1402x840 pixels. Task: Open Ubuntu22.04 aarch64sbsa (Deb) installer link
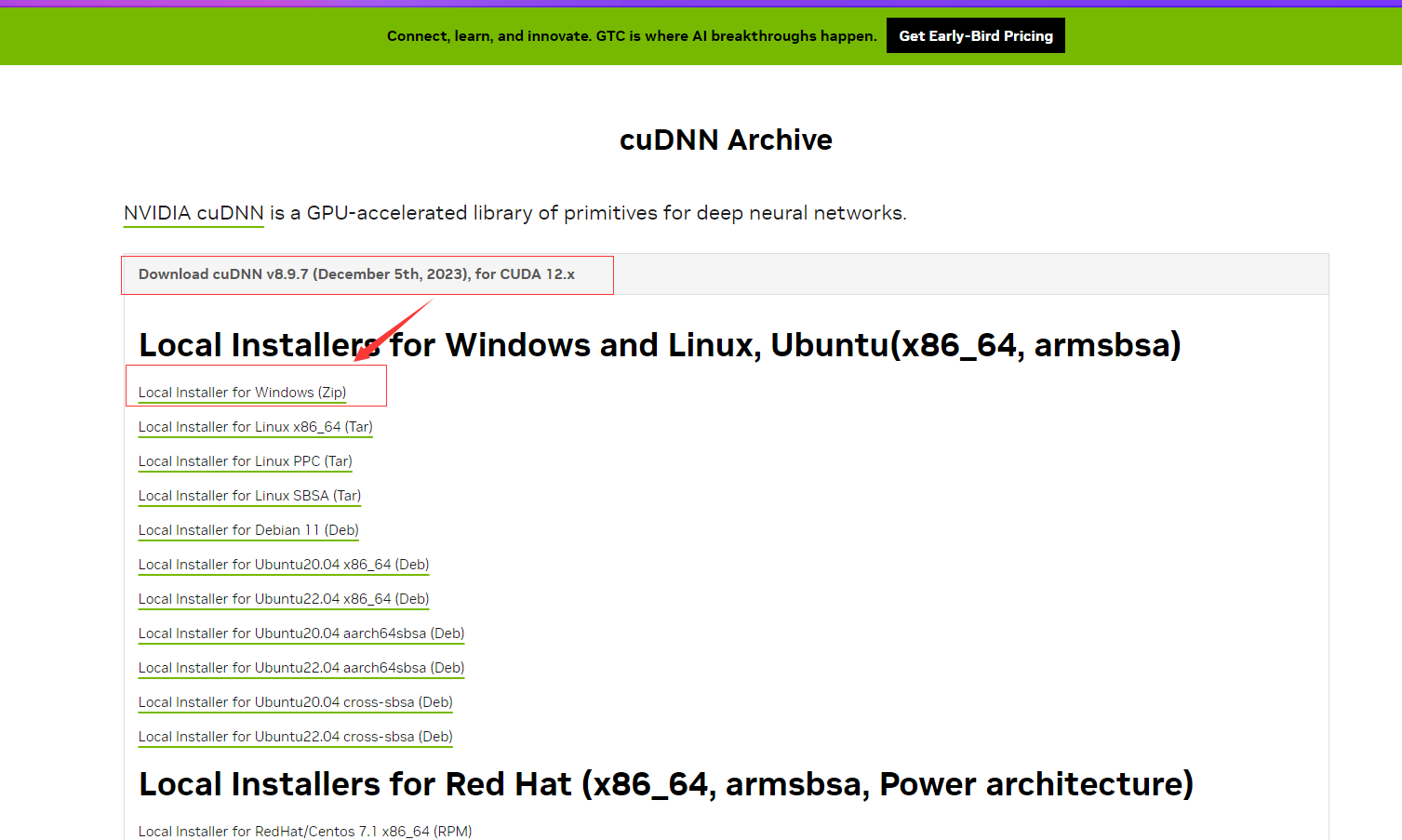click(x=300, y=668)
